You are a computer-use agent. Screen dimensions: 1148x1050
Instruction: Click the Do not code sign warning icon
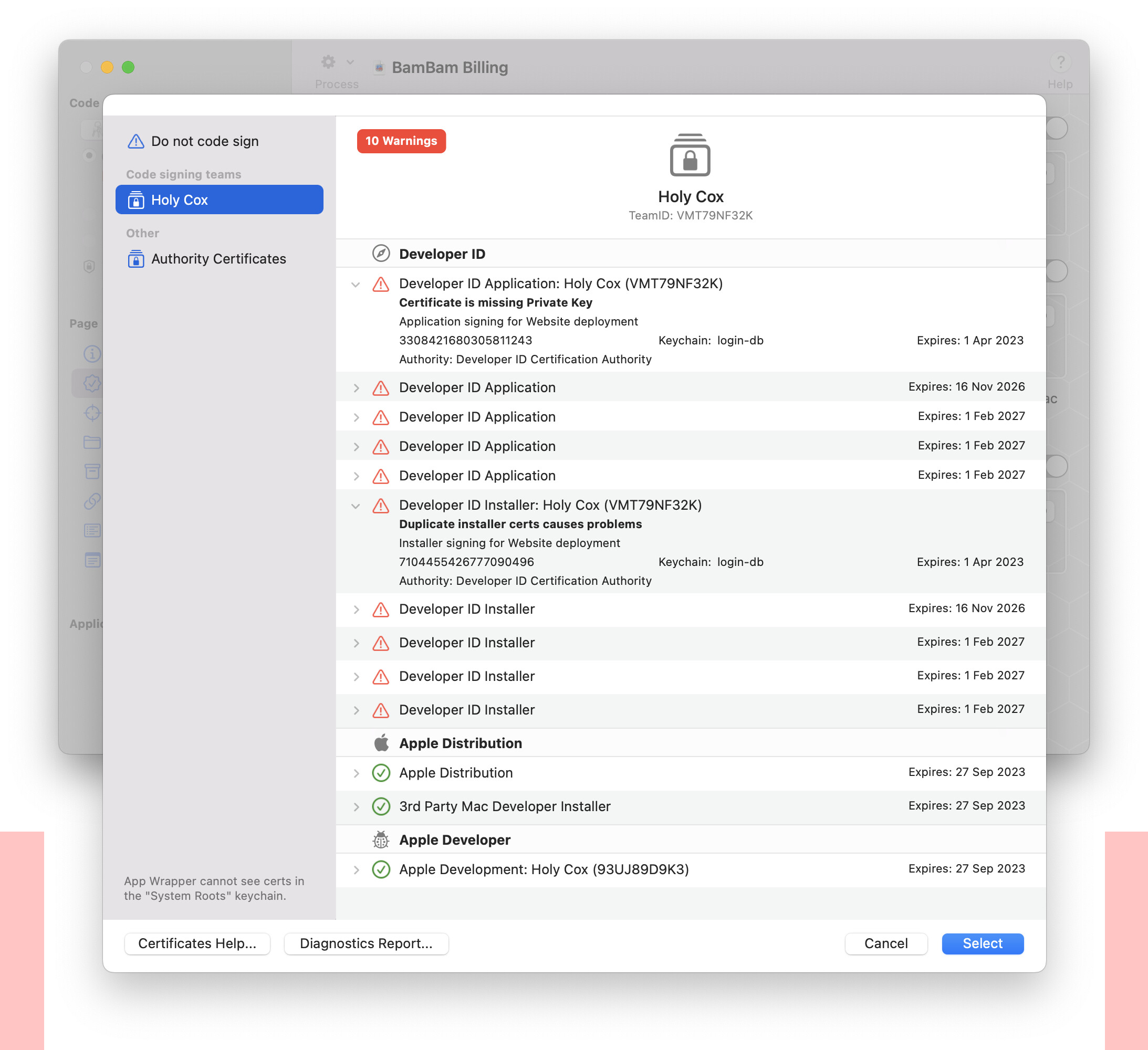point(135,141)
